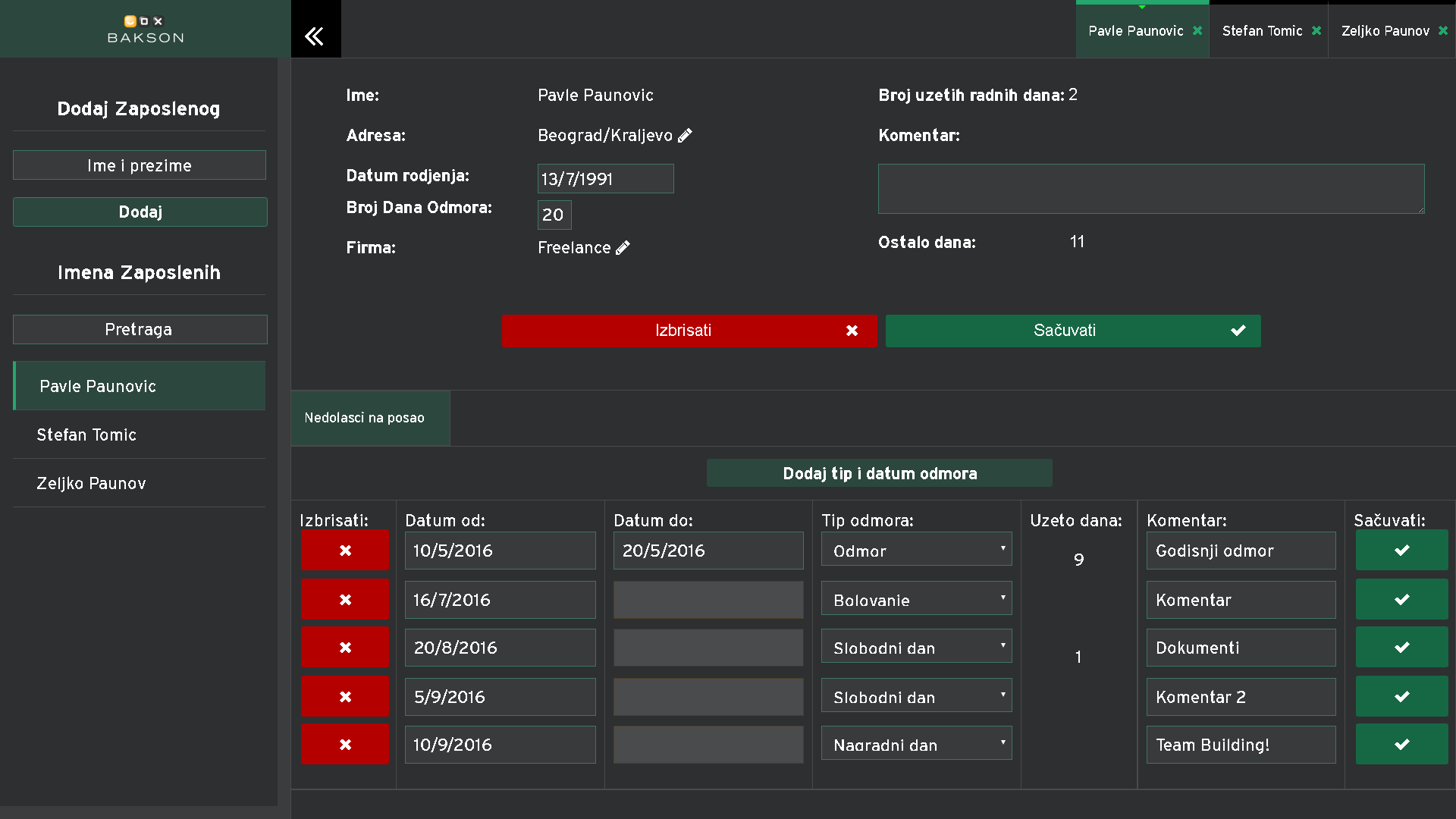Image resolution: width=1456 pixels, height=819 pixels.
Task: Click the Dodaj button
Action: coord(140,212)
